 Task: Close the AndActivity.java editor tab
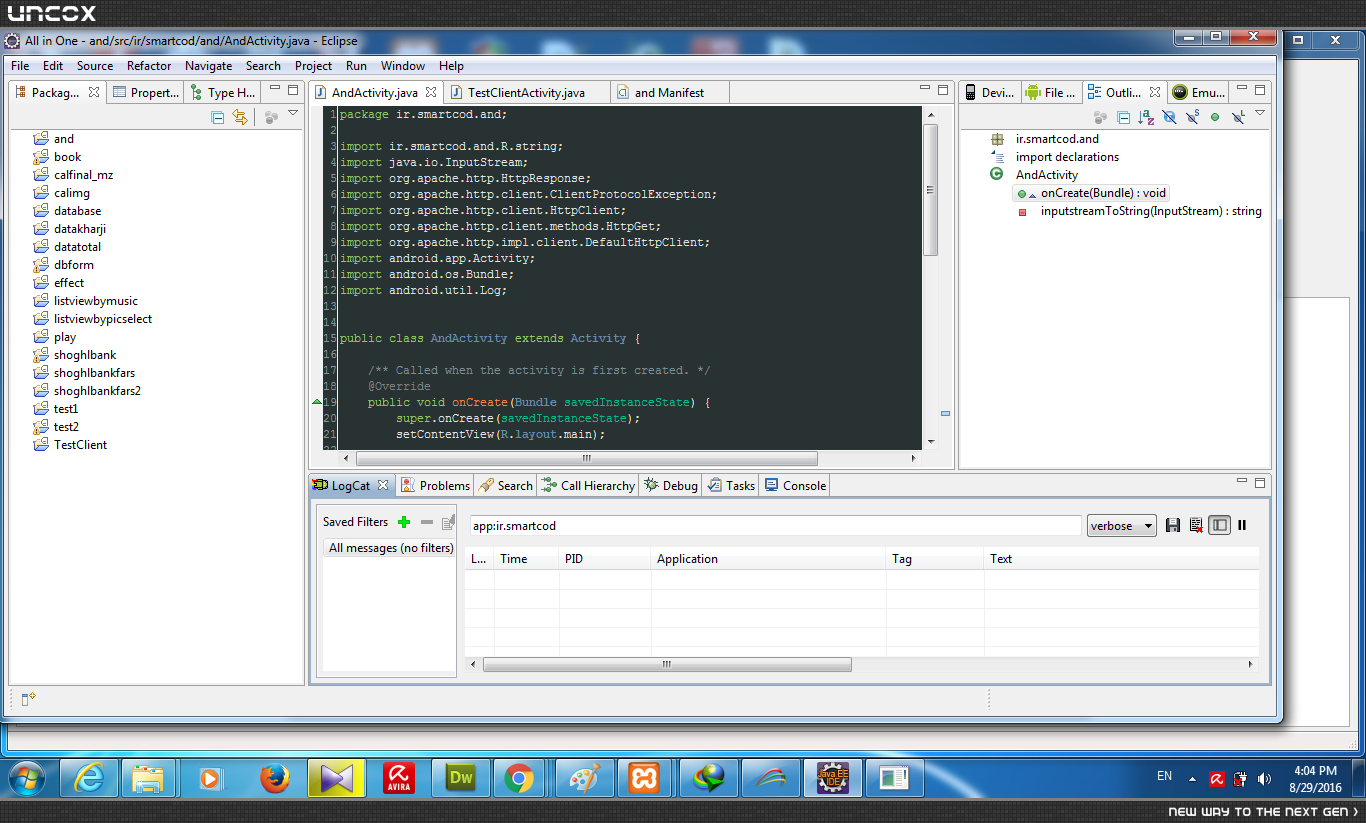click(431, 92)
